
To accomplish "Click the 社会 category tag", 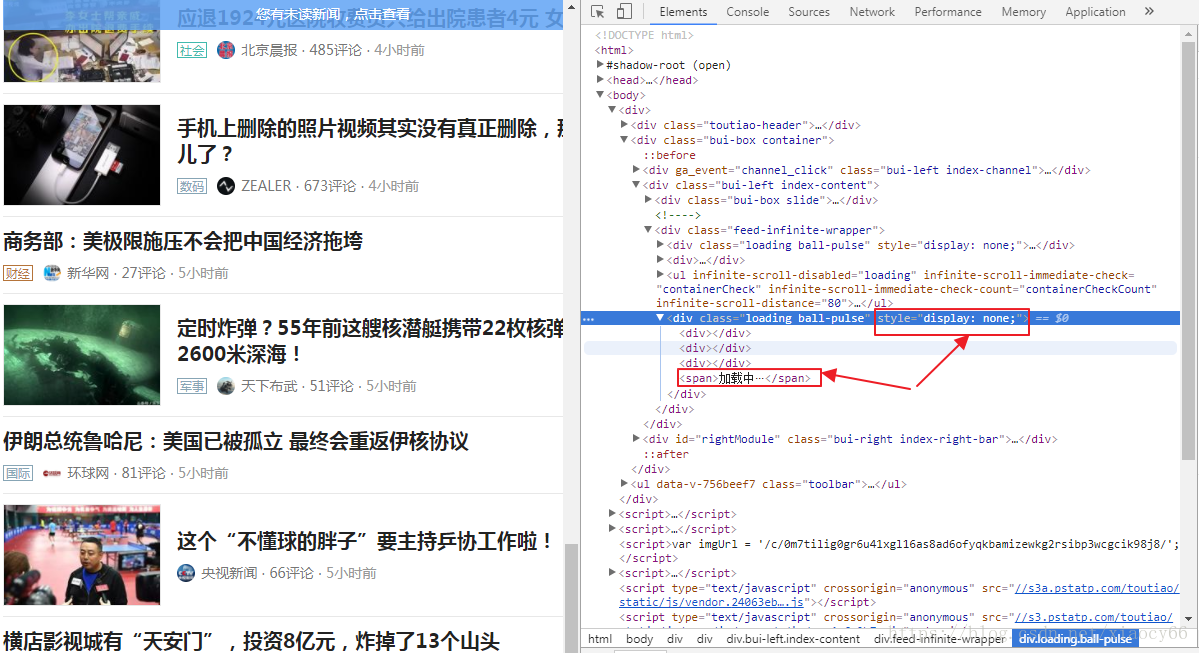I will coord(192,50).
